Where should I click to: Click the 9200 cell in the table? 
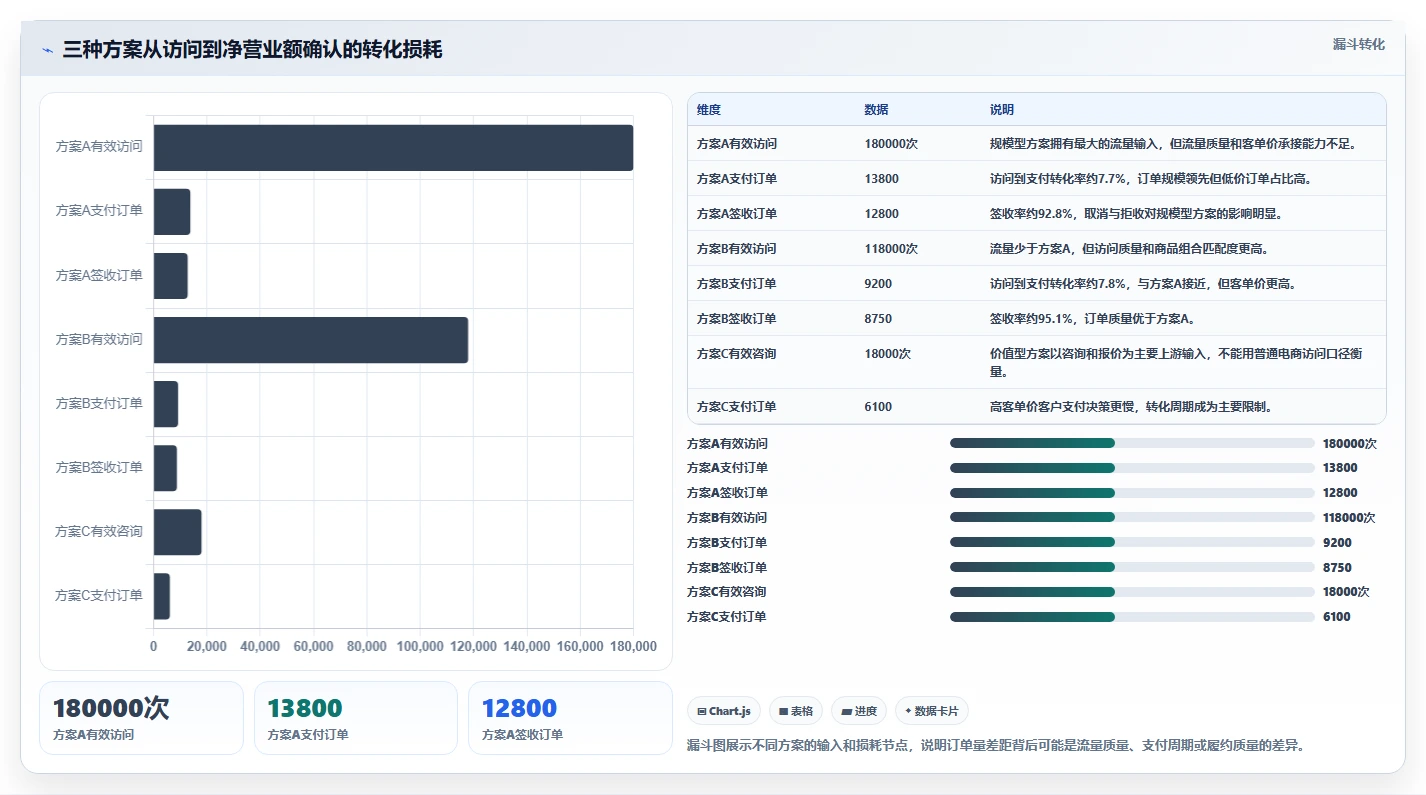[x=879, y=284]
